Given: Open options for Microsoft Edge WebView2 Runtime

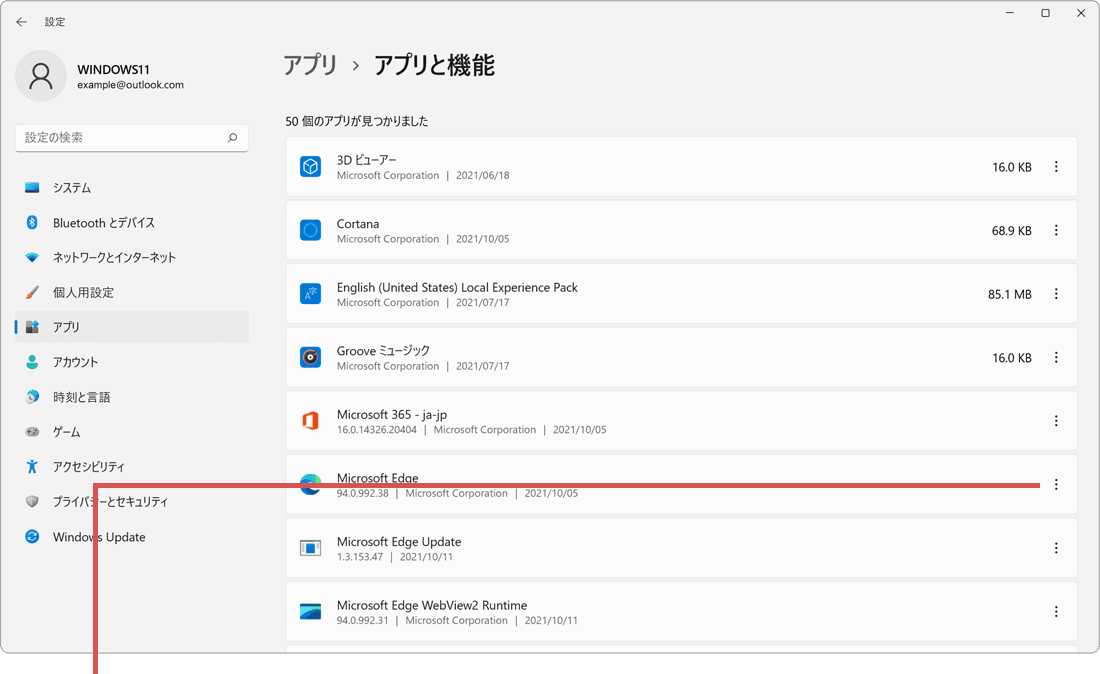Looking at the screenshot, I should (x=1056, y=611).
